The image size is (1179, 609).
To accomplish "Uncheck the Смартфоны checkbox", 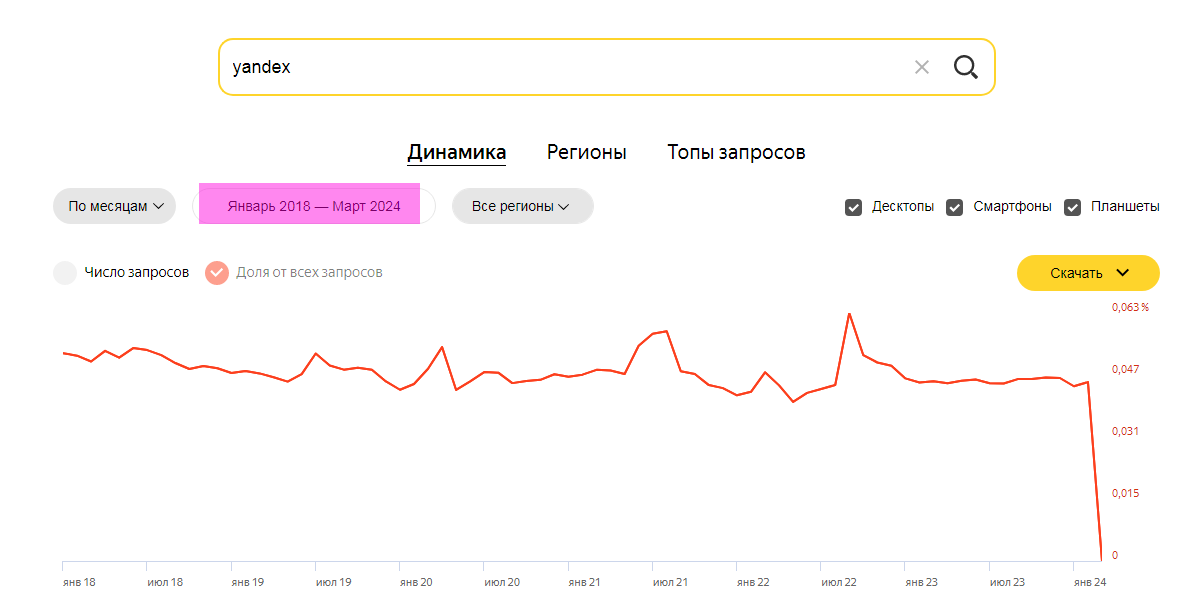I will [x=954, y=208].
